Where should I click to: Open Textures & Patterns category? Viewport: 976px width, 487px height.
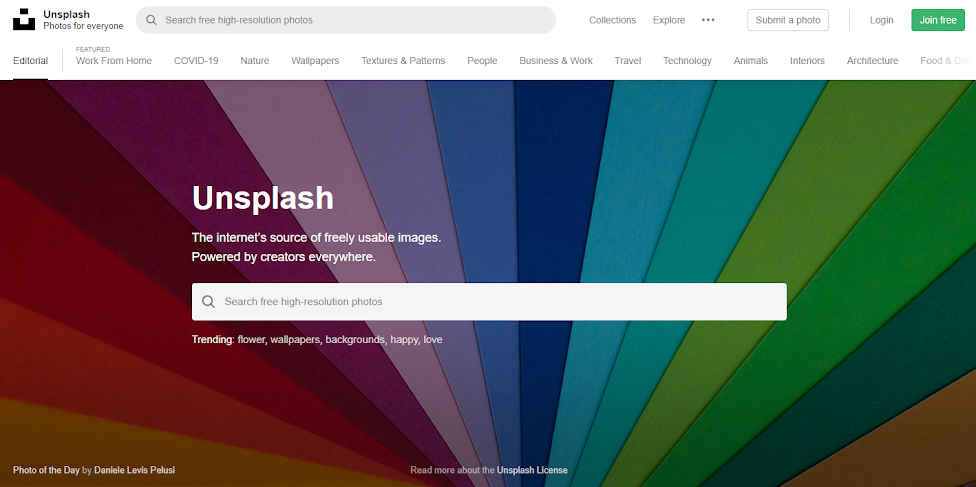403,60
